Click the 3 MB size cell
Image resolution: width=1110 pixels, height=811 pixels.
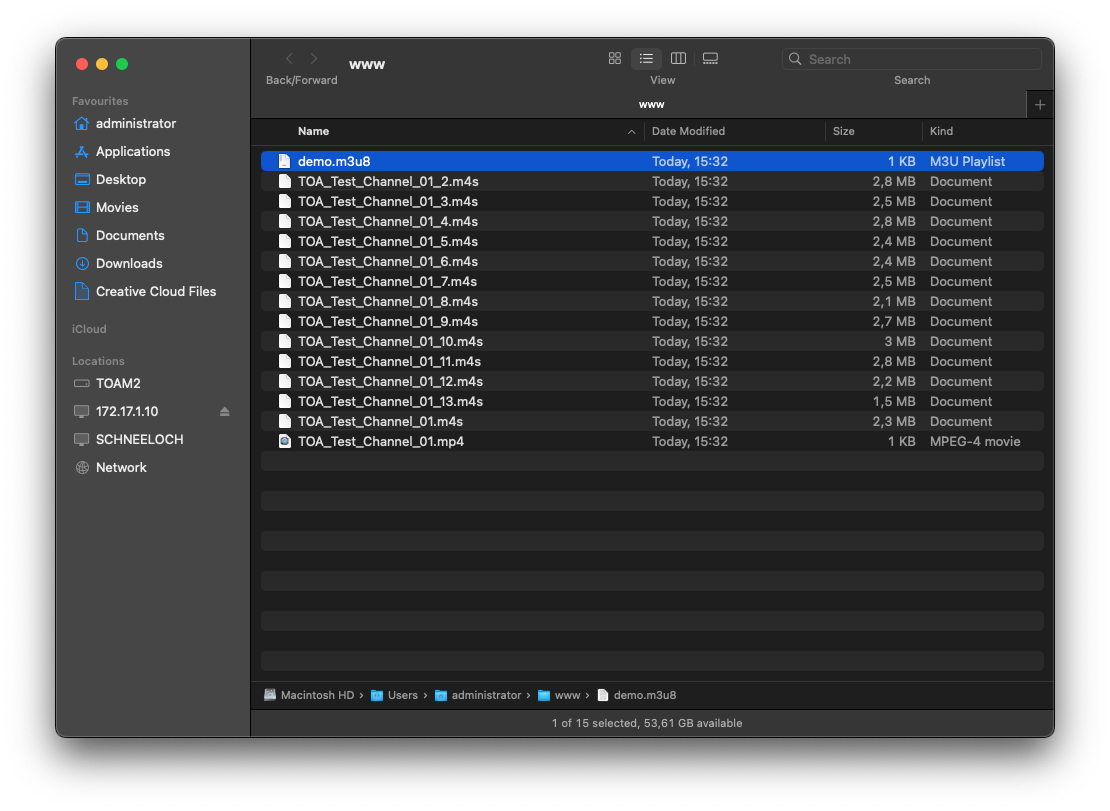900,342
